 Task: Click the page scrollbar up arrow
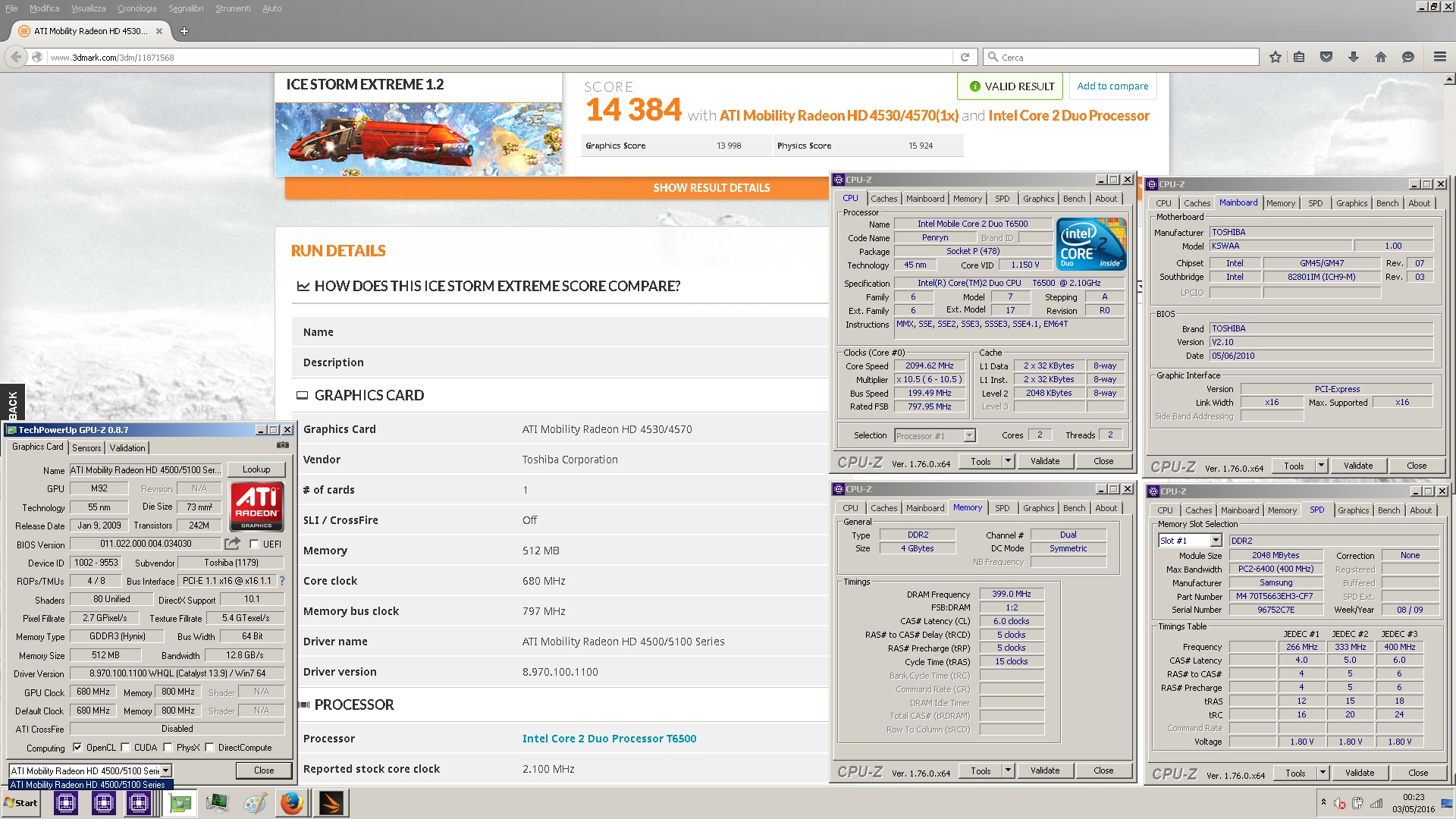[1449, 79]
